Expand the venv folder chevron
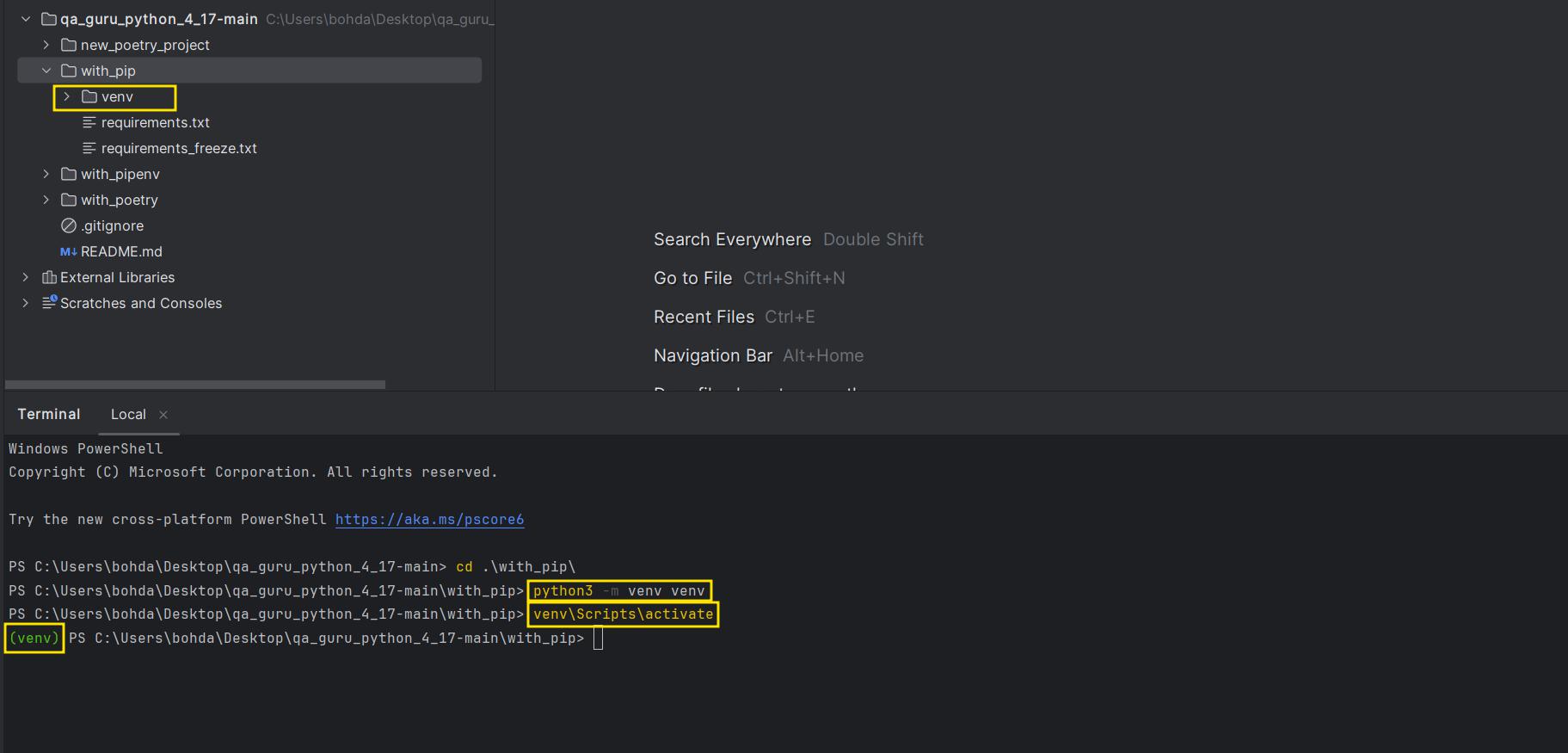The image size is (1568, 753). pos(67,96)
